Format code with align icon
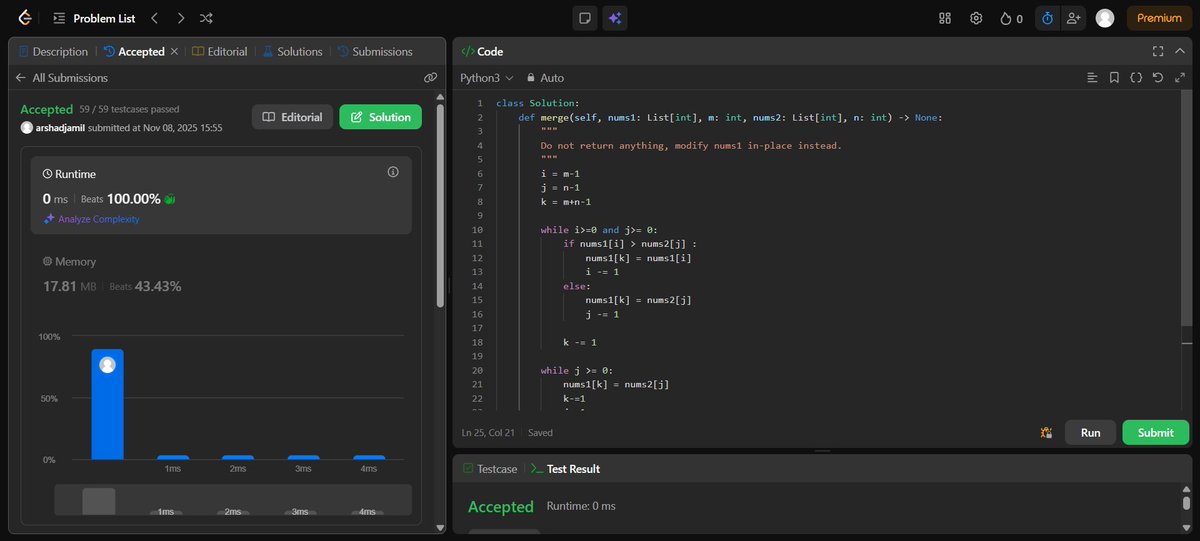Image resolution: width=1200 pixels, height=541 pixels. 1092,77
